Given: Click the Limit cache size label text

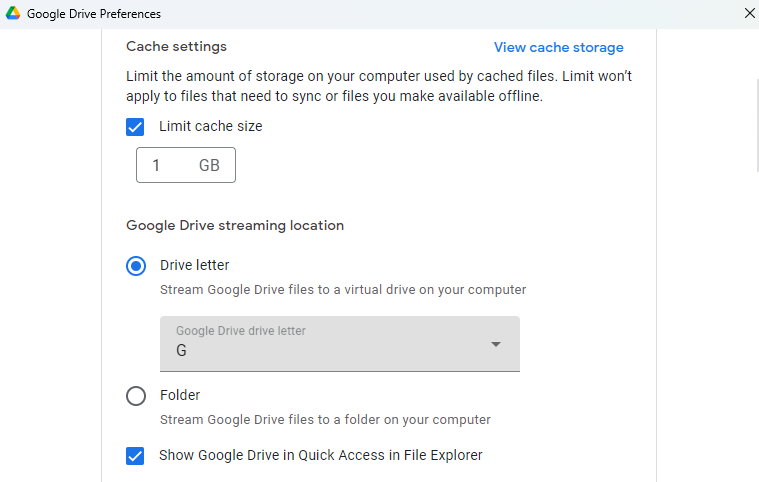Looking at the screenshot, I should coord(211,127).
